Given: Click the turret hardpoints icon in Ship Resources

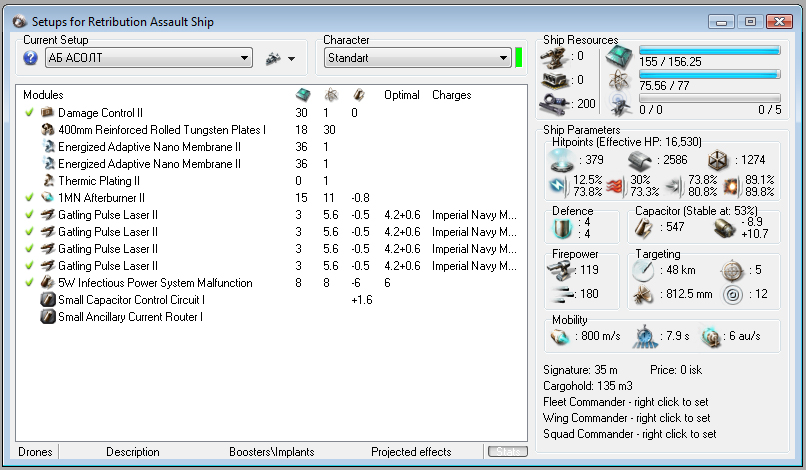Looking at the screenshot, I should [555, 58].
